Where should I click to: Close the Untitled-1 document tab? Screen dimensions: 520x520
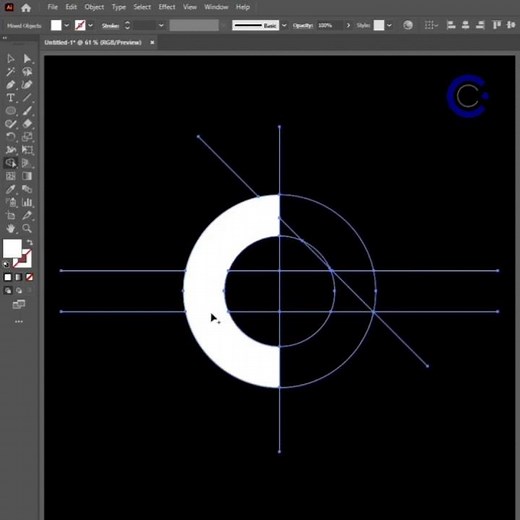click(x=152, y=42)
